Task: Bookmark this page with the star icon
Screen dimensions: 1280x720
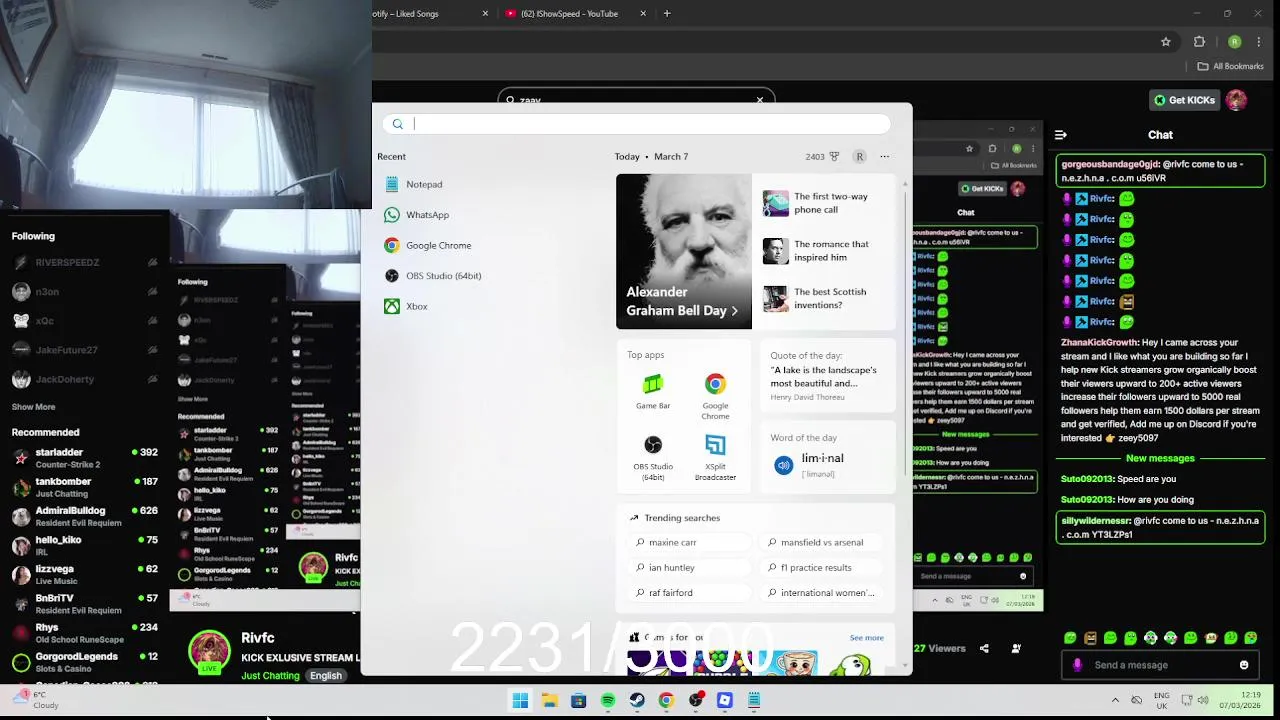Action: click(x=1165, y=42)
